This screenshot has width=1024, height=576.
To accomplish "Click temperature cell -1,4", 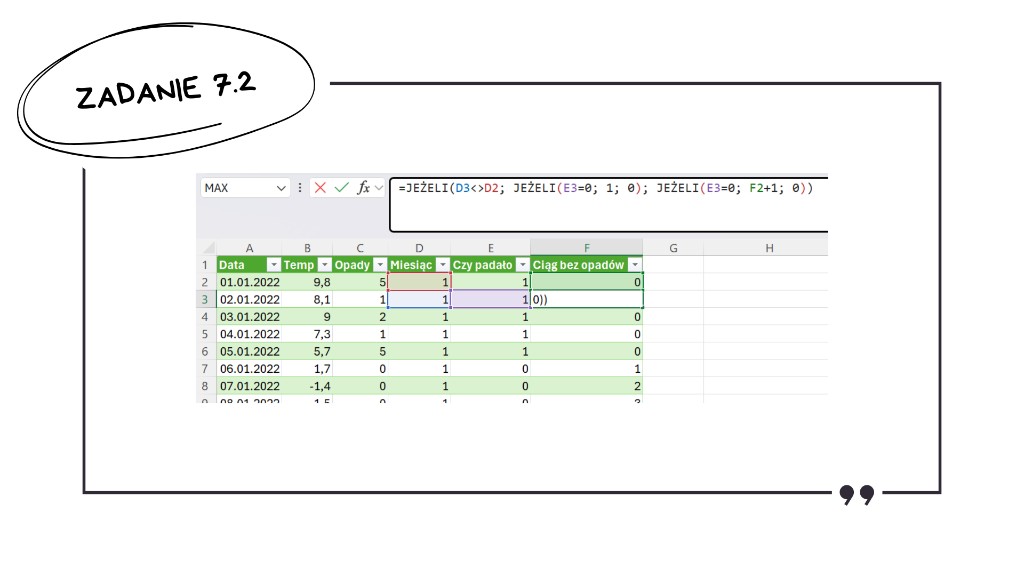I will [307, 386].
